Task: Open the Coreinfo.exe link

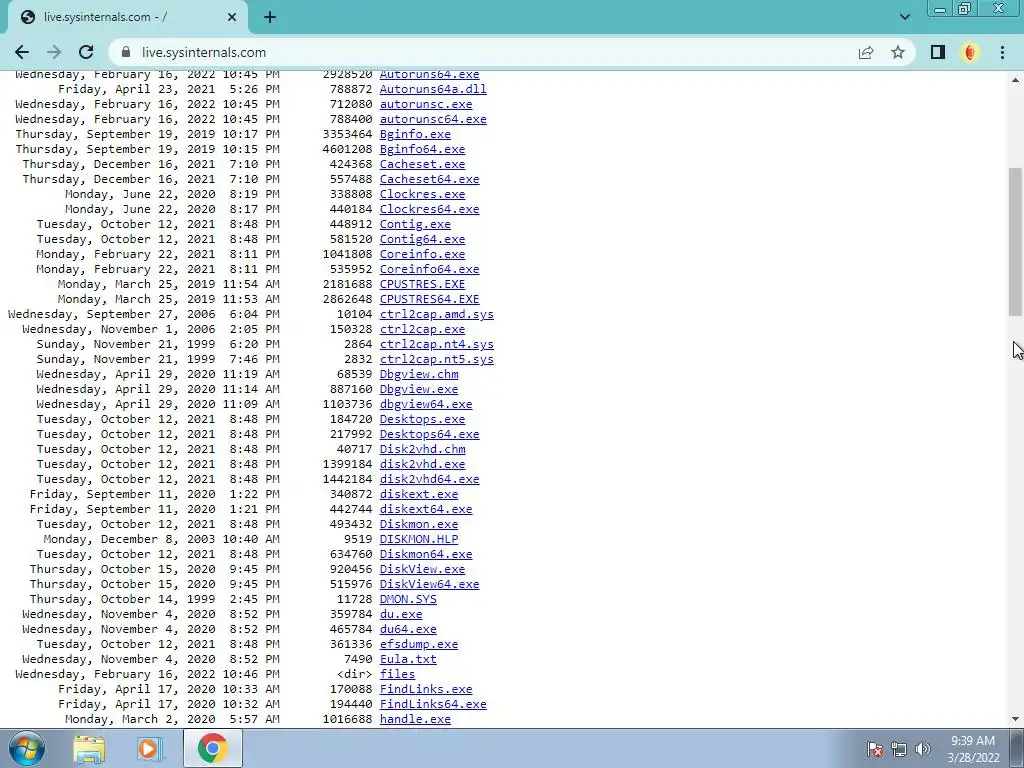Action: [x=423, y=254]
